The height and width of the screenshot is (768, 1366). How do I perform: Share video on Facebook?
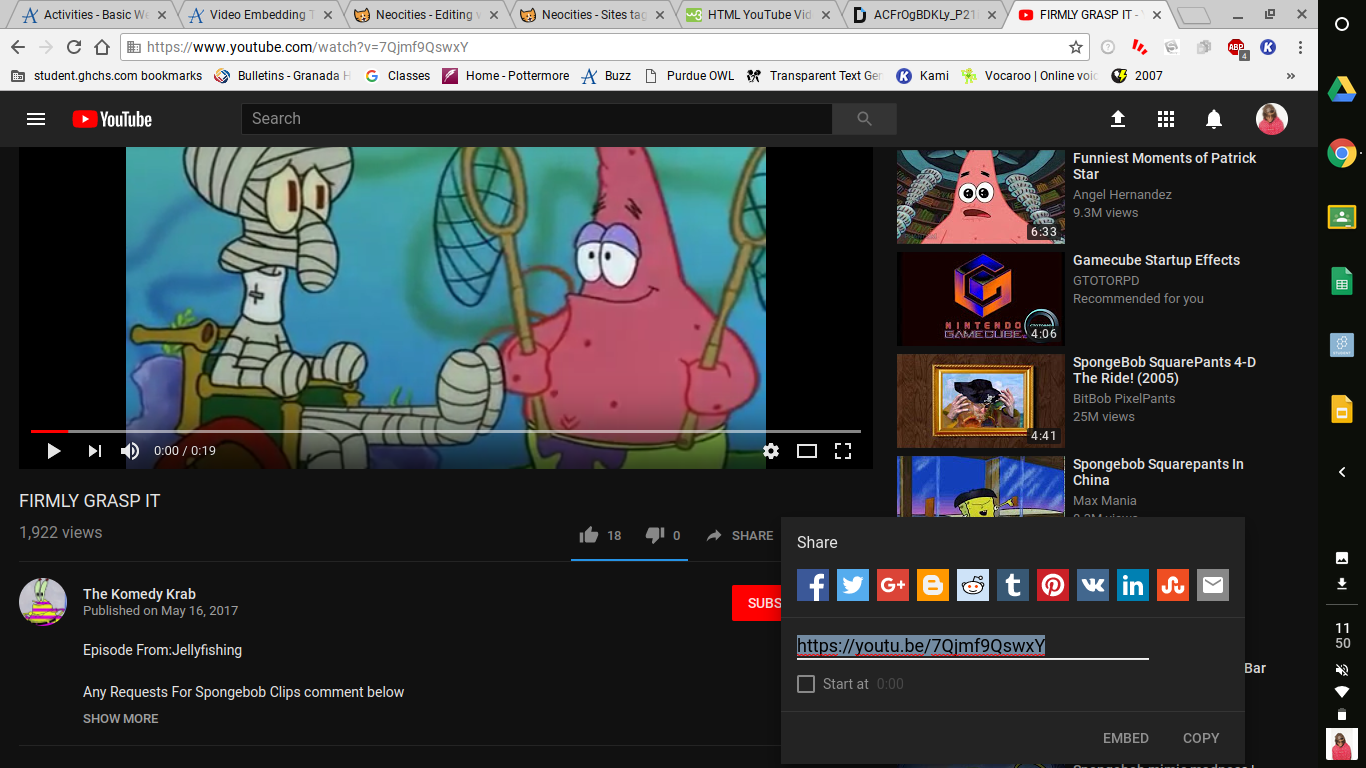click(x=813, y=585)
